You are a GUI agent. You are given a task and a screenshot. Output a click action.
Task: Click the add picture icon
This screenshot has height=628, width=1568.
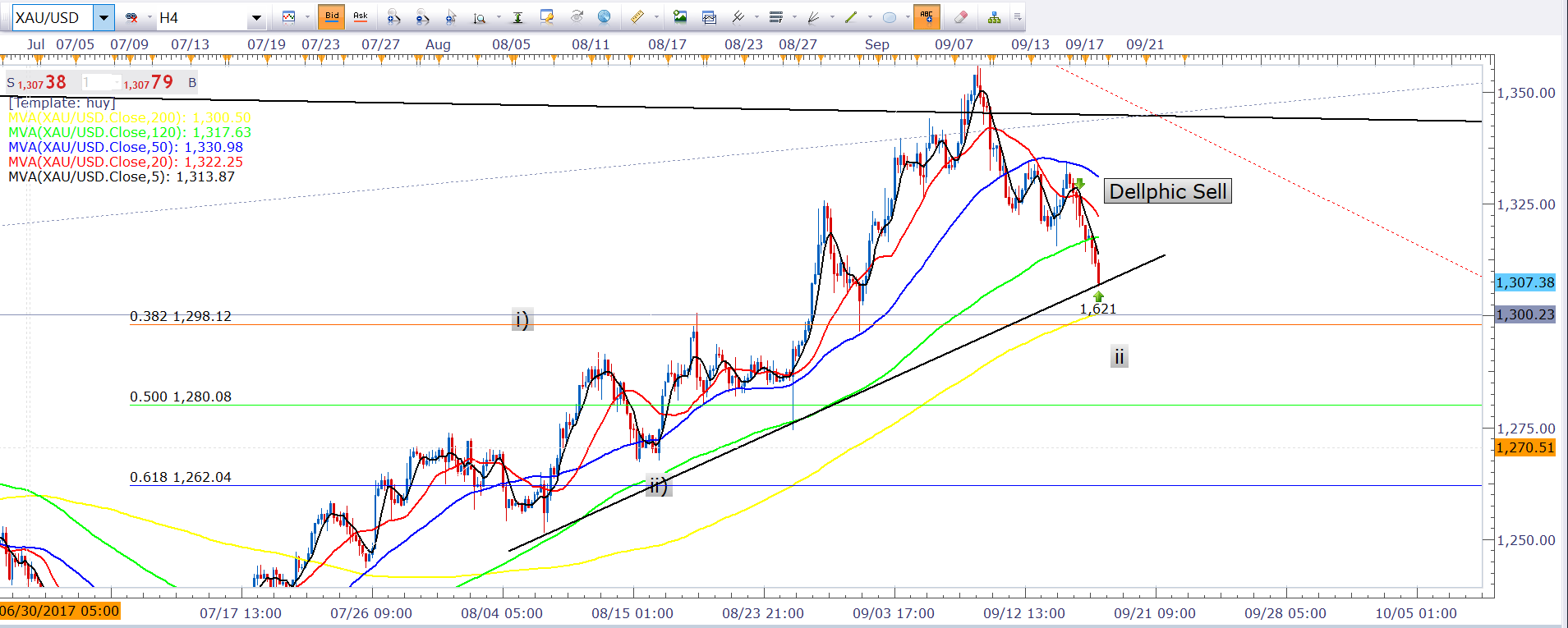coord(680,16)
